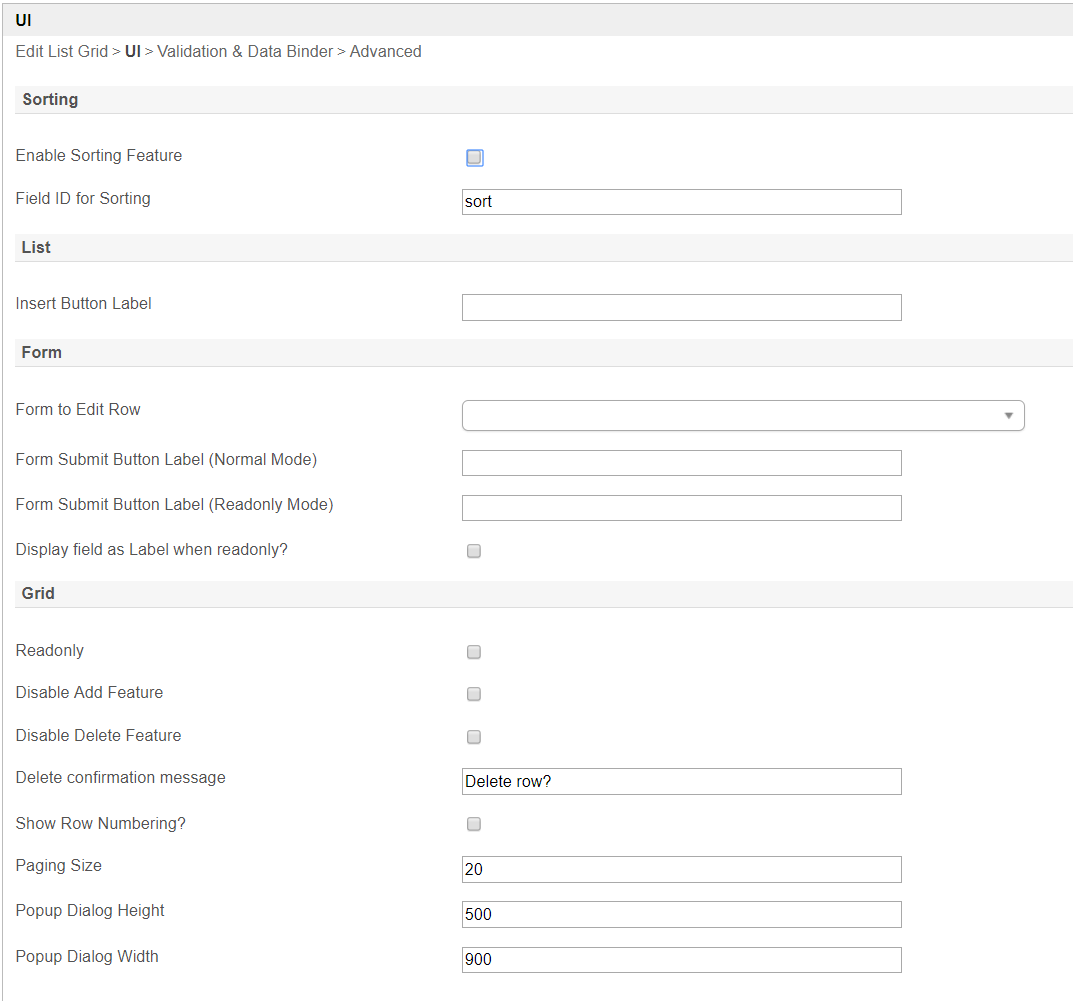Click Form Submit Button Label Normal Mode field
This screenshot has width=1073, height=1001.
(x=681, y=462)
